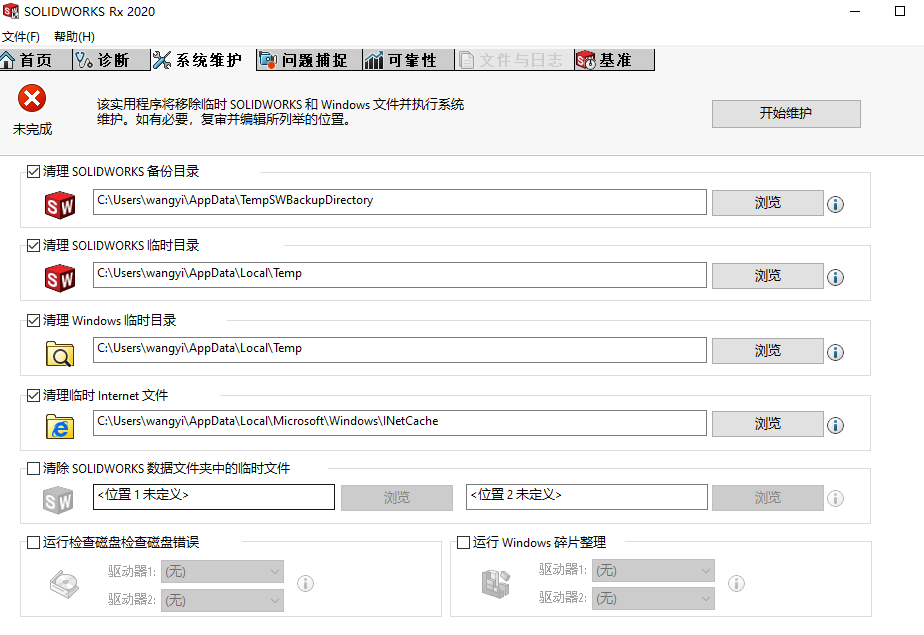The width and height of the screenshot is (924, 635).
Task: Click the Internet Explorer icon for temporary Internet files
Action: [59, 425]
